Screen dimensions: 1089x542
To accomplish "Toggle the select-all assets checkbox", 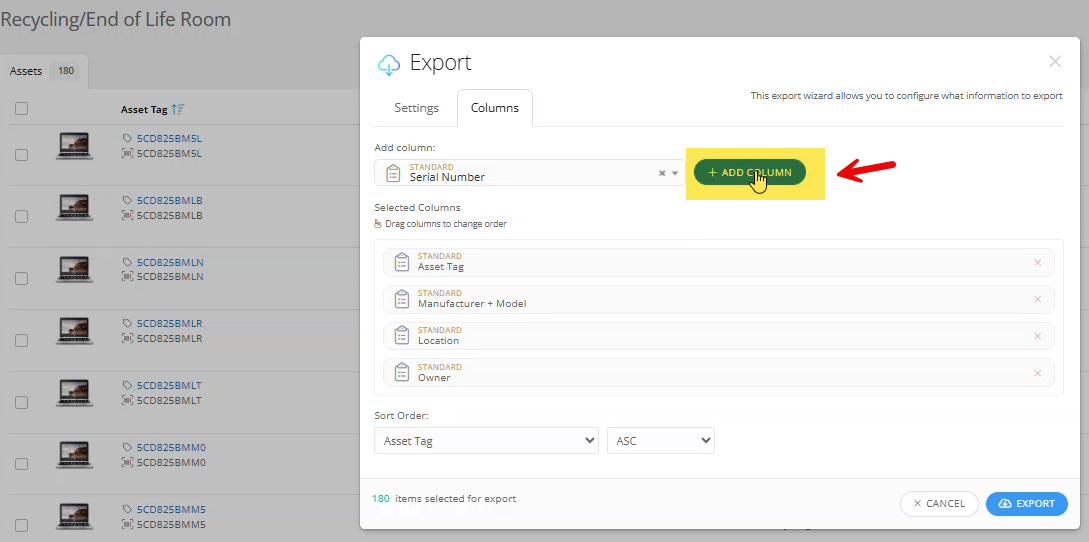I will click(21, 109).
